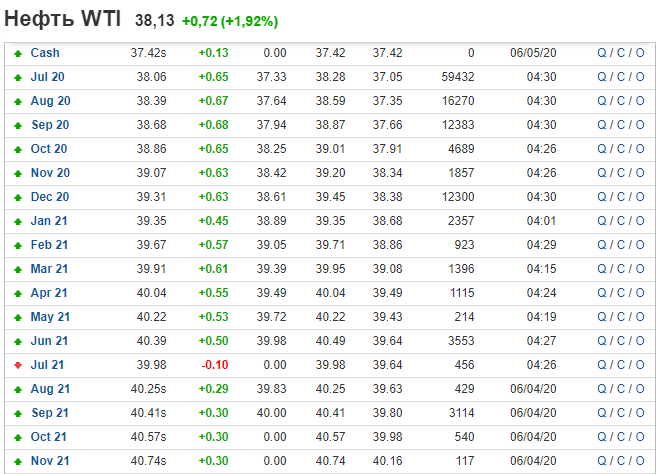This screenshot has height=474, width=657.
Task: Click O in the Feb 21 row
Action: coord(640,245)
